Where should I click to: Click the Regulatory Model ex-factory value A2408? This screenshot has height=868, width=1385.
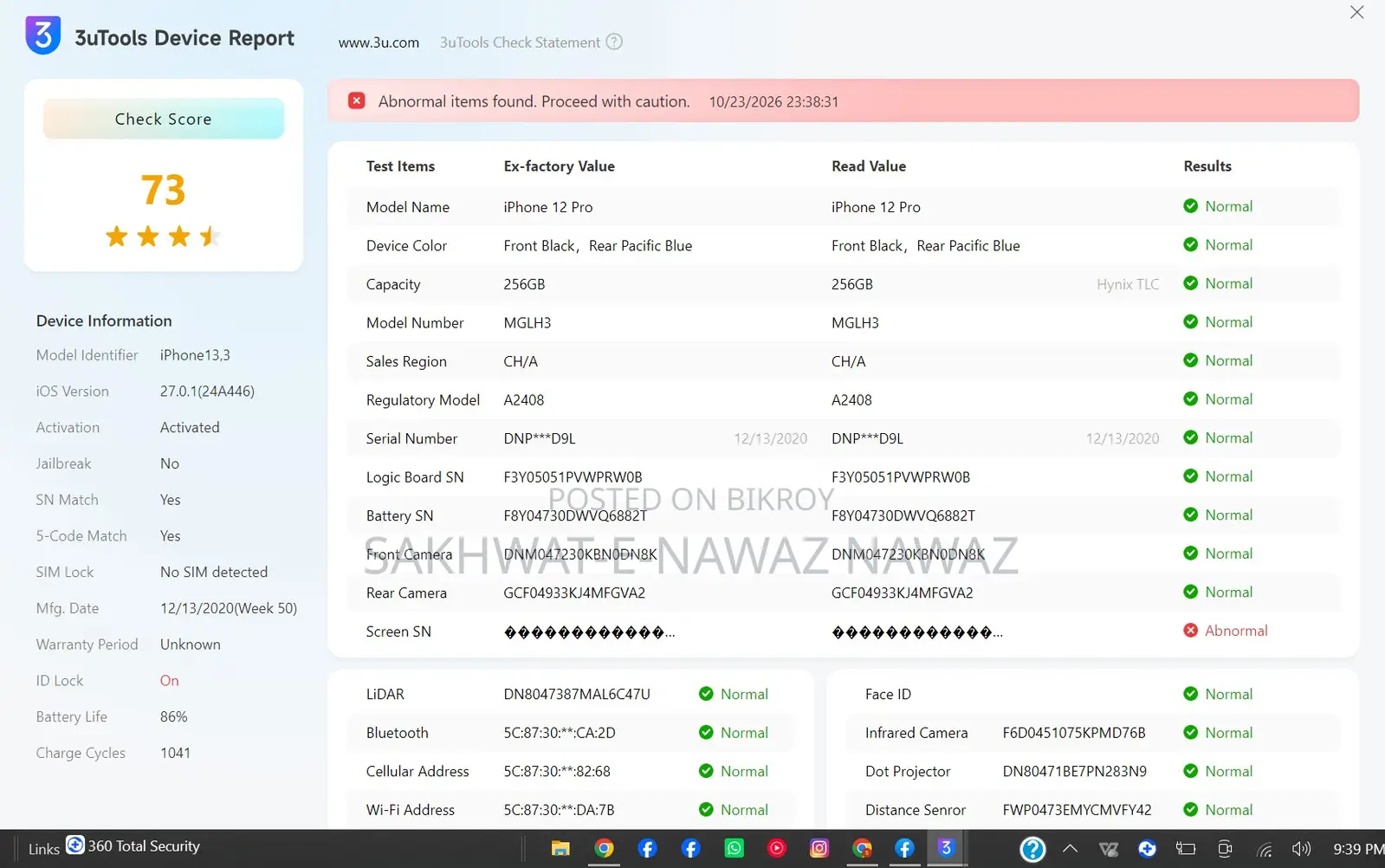[524, 400]
